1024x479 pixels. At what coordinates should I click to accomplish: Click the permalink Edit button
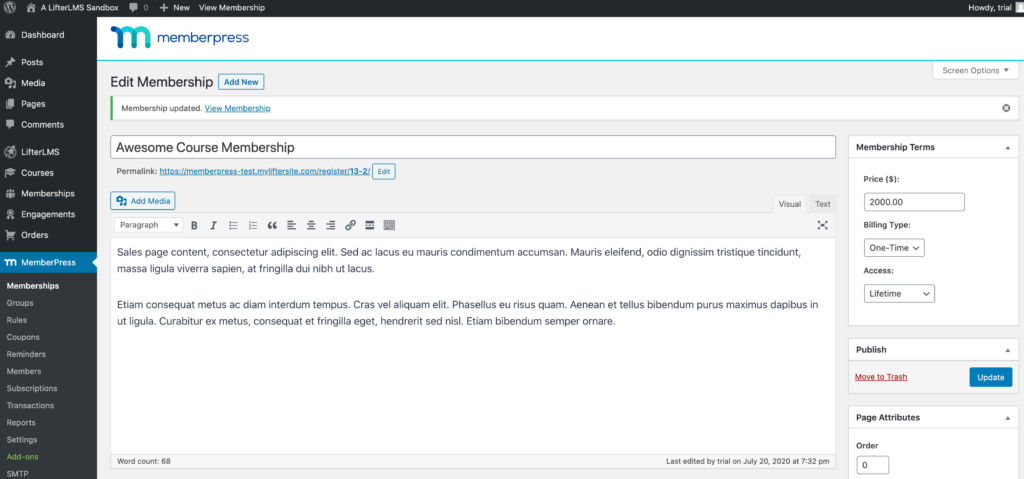pyautogui.click(x=383, y=172)
